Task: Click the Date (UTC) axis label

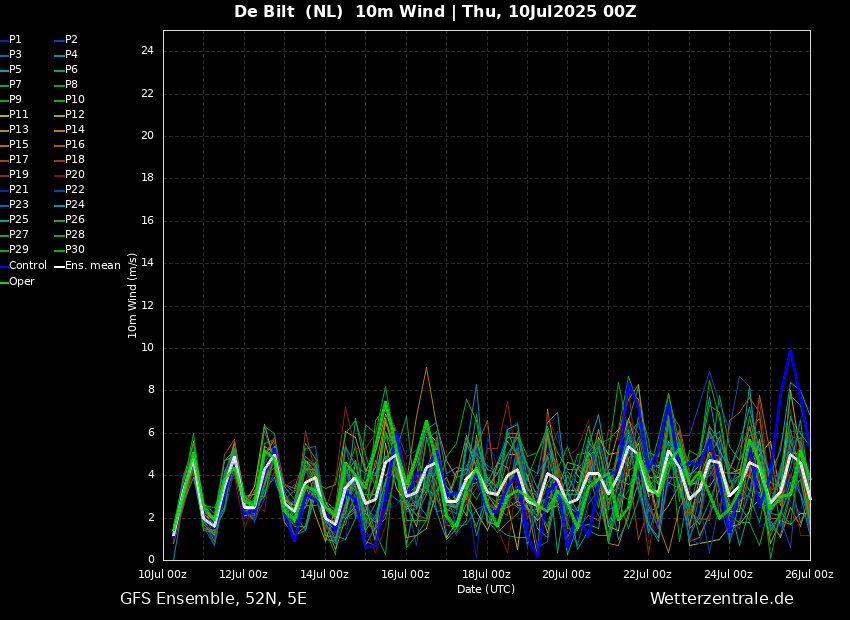Action: coord(486,590)
